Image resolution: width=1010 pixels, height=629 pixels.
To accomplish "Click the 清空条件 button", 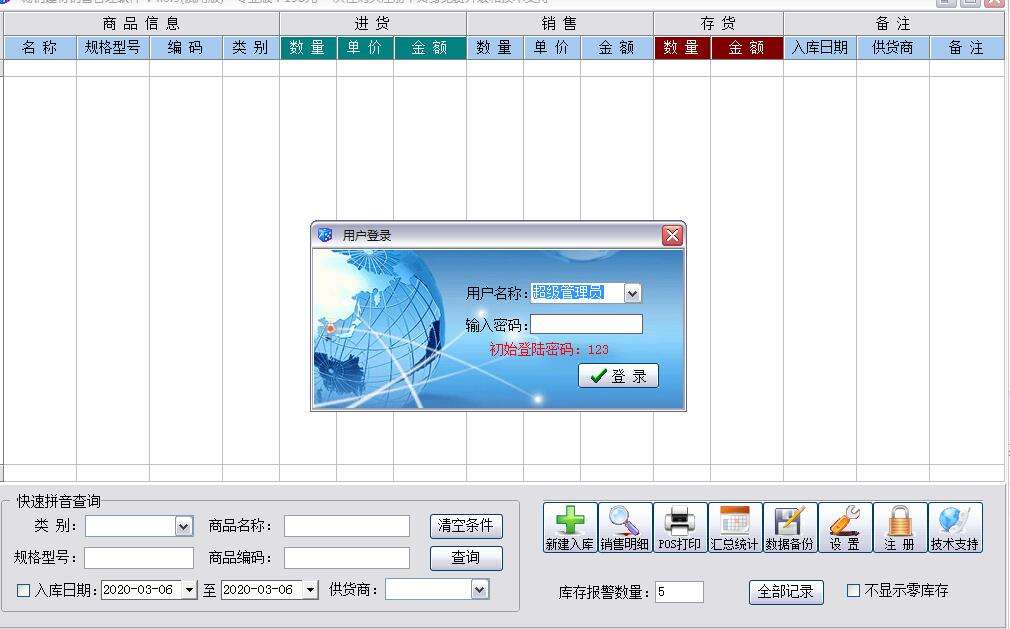I will [466, 525].
